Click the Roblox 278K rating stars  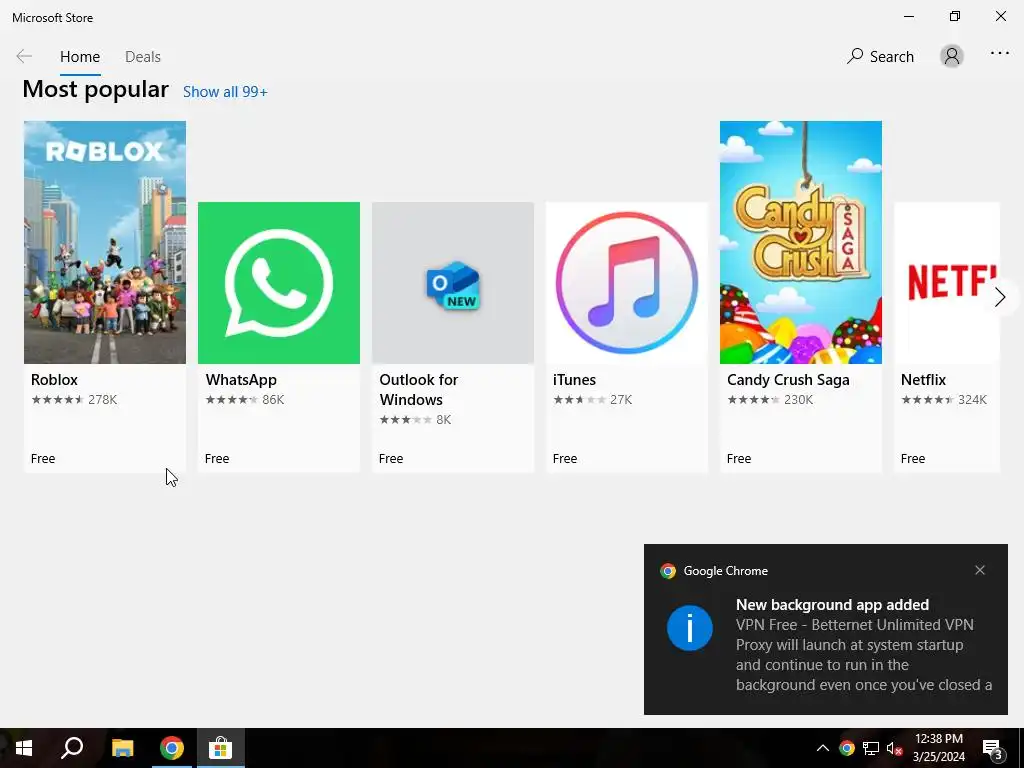pyautogui.click(x=74, y=400)
